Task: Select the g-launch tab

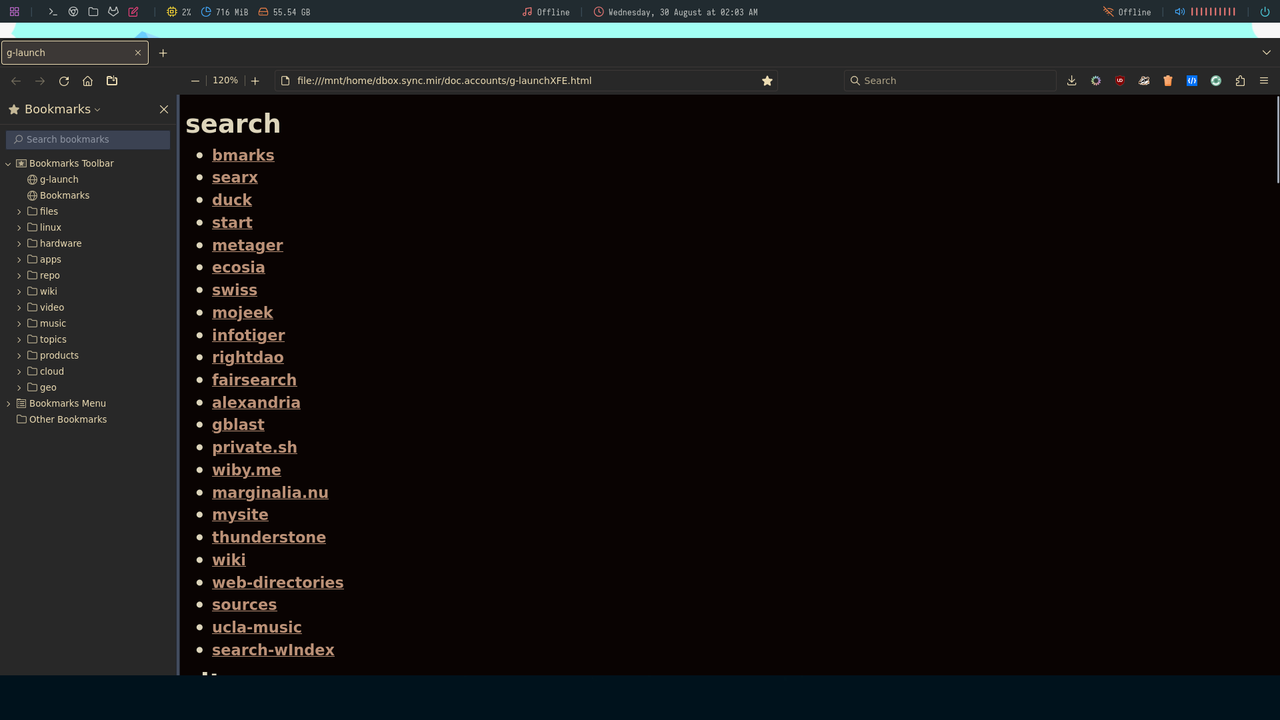Action: 75,53
